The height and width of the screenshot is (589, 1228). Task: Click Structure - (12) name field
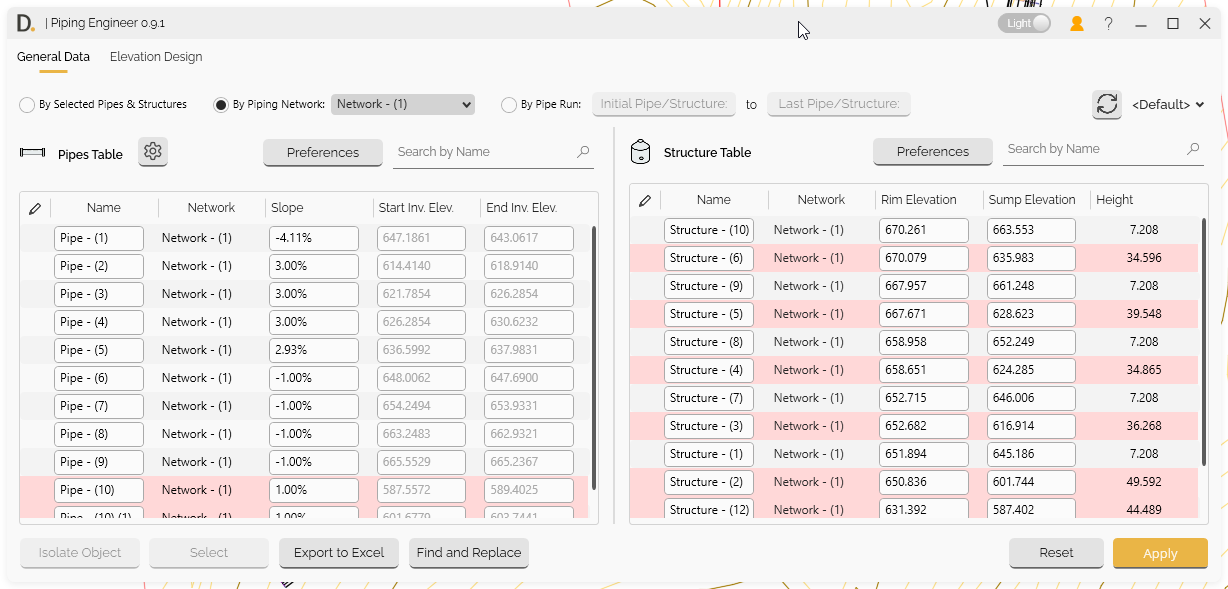click(709, 509)
